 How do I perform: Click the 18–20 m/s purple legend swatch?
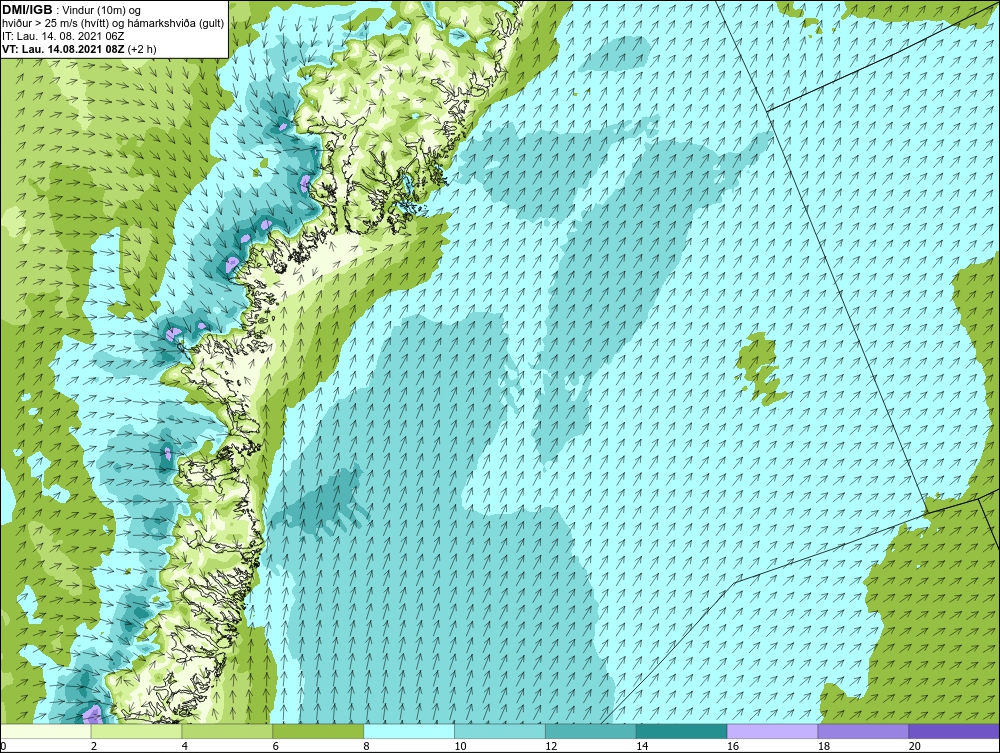pos(863,731)
